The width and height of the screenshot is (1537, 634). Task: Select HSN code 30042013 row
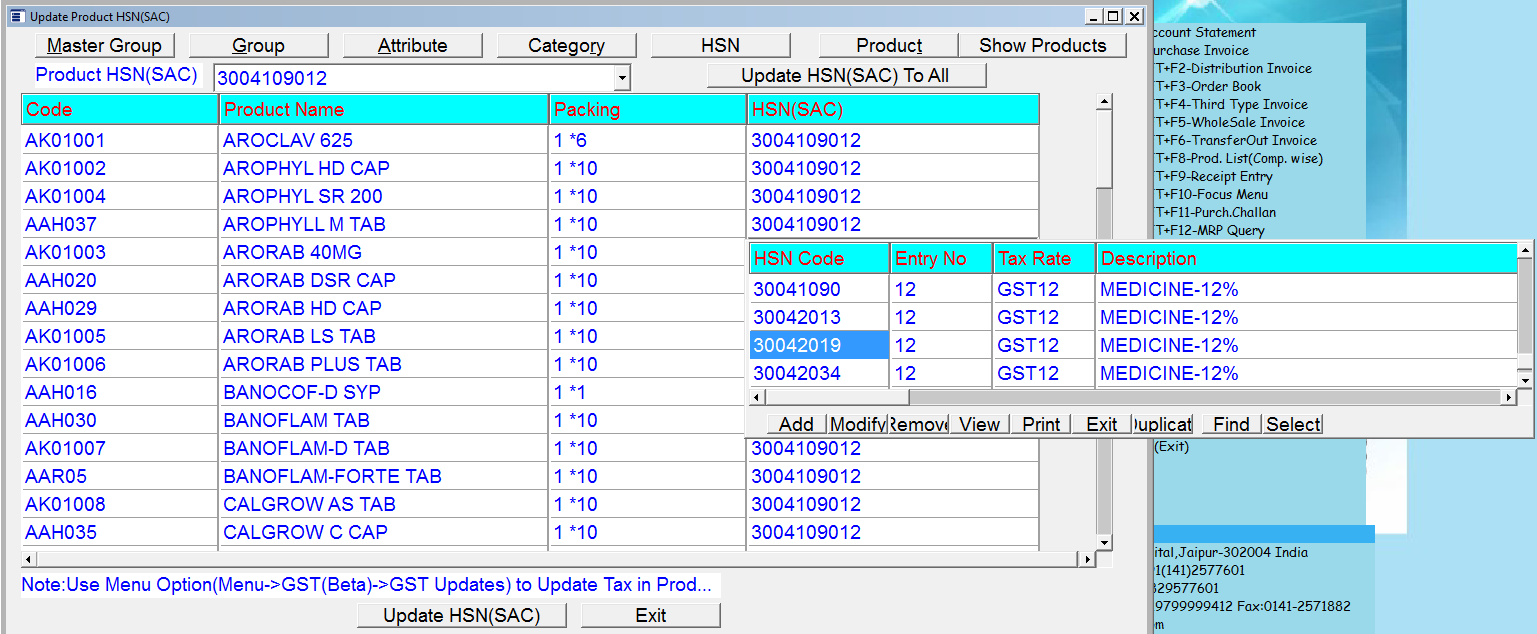1133,317
